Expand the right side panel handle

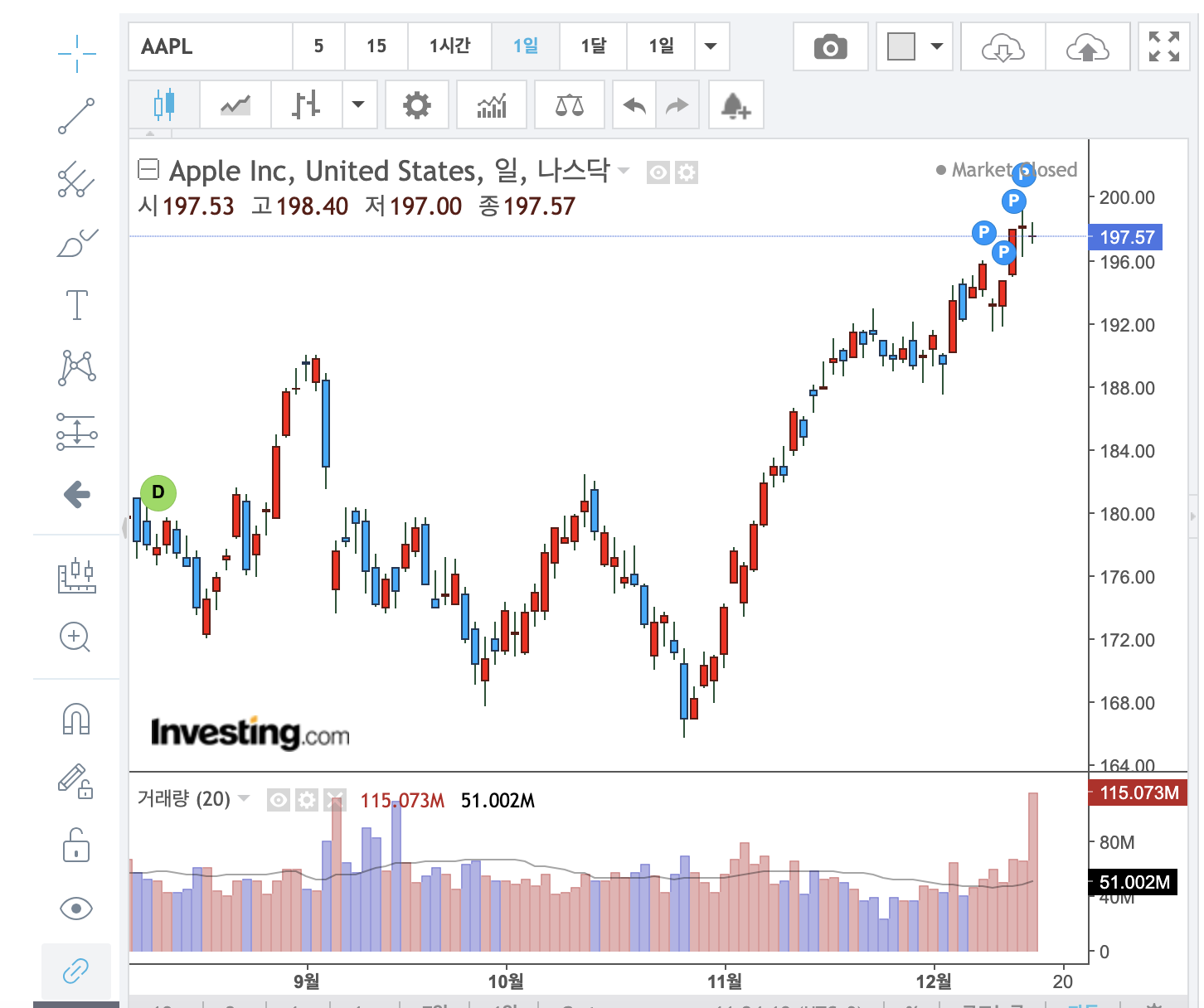(x=1193, y=516)
